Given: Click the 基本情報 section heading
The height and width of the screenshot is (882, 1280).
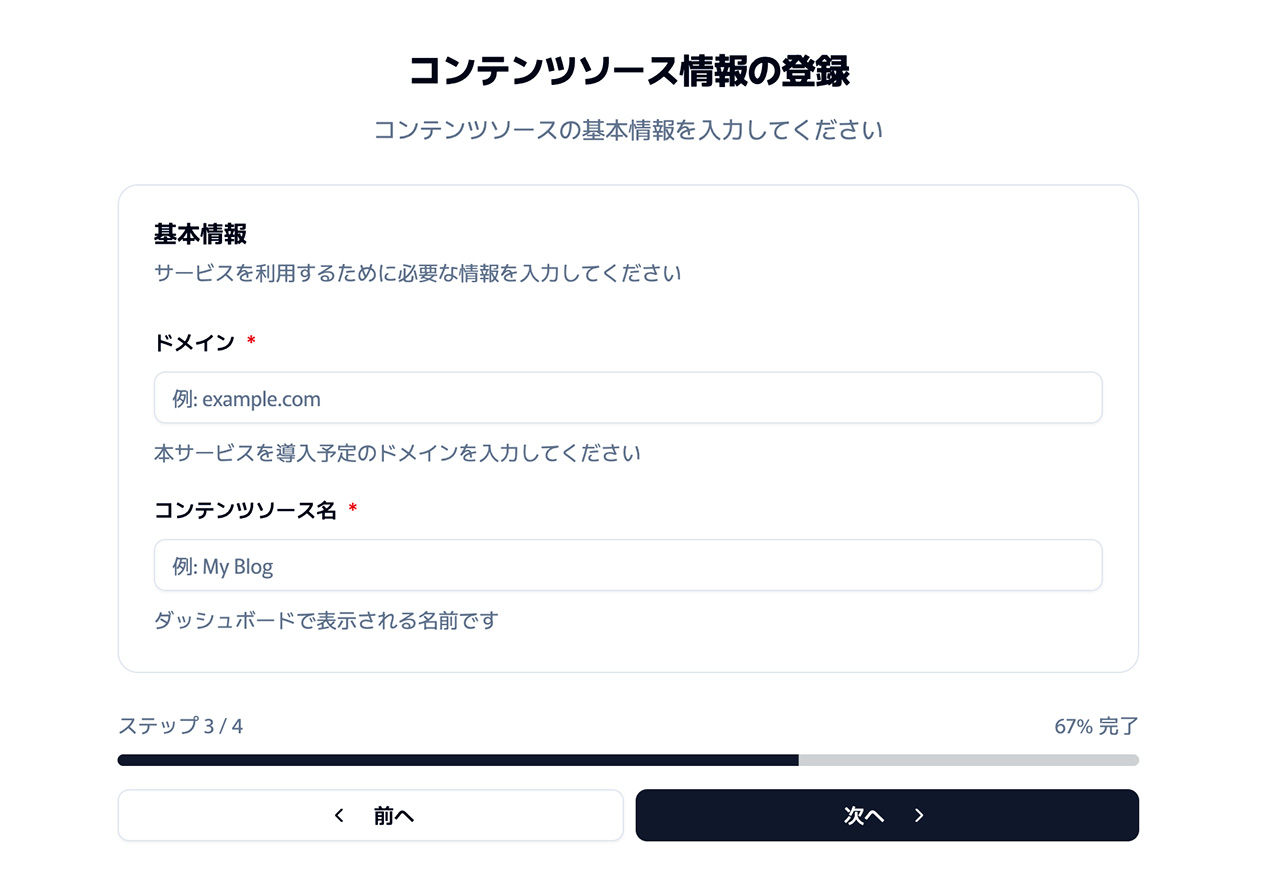Looking at the screenshot, I should [200, 235].
